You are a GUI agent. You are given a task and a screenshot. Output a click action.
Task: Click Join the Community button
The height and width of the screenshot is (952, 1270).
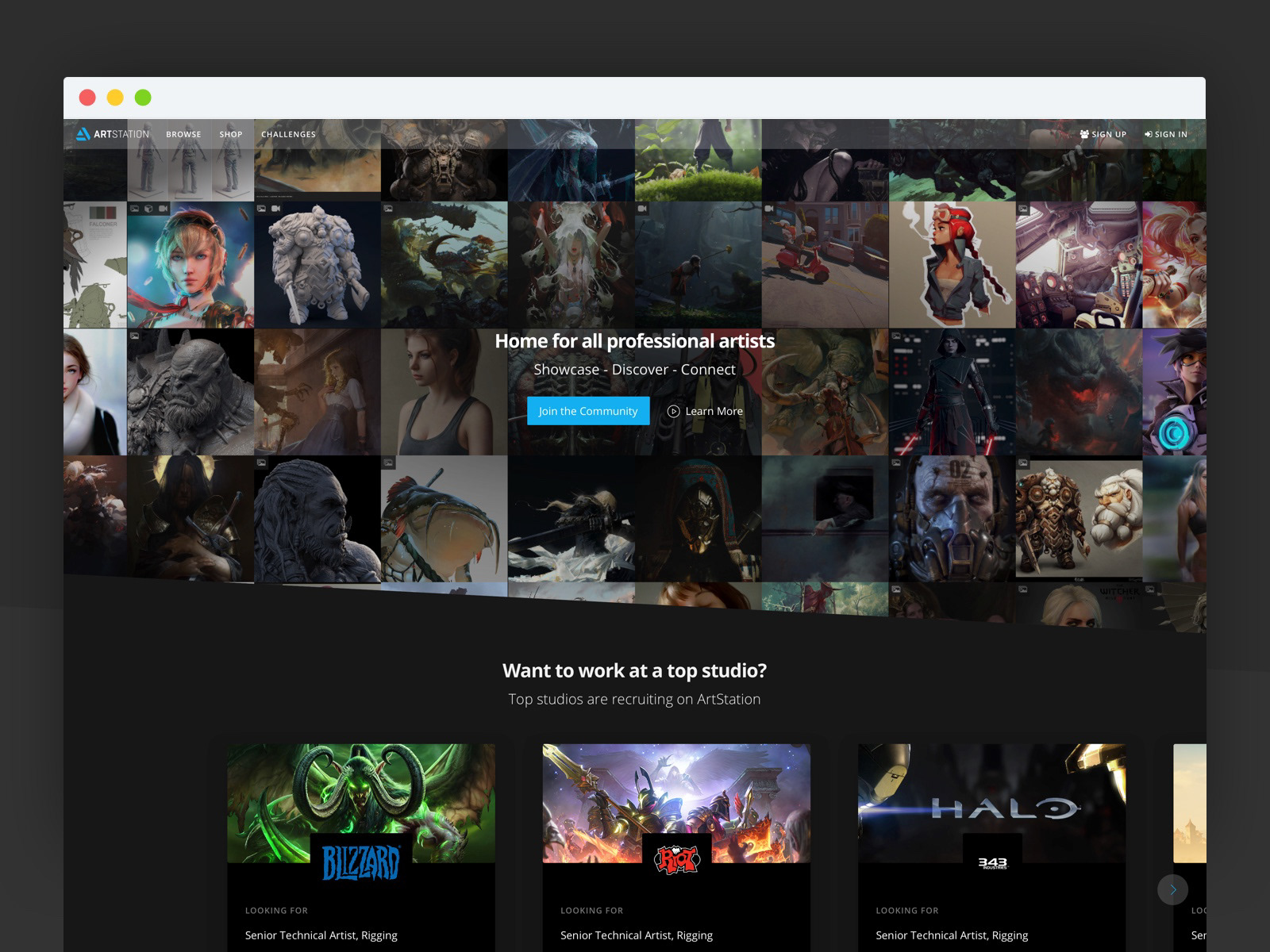point(588,411)
